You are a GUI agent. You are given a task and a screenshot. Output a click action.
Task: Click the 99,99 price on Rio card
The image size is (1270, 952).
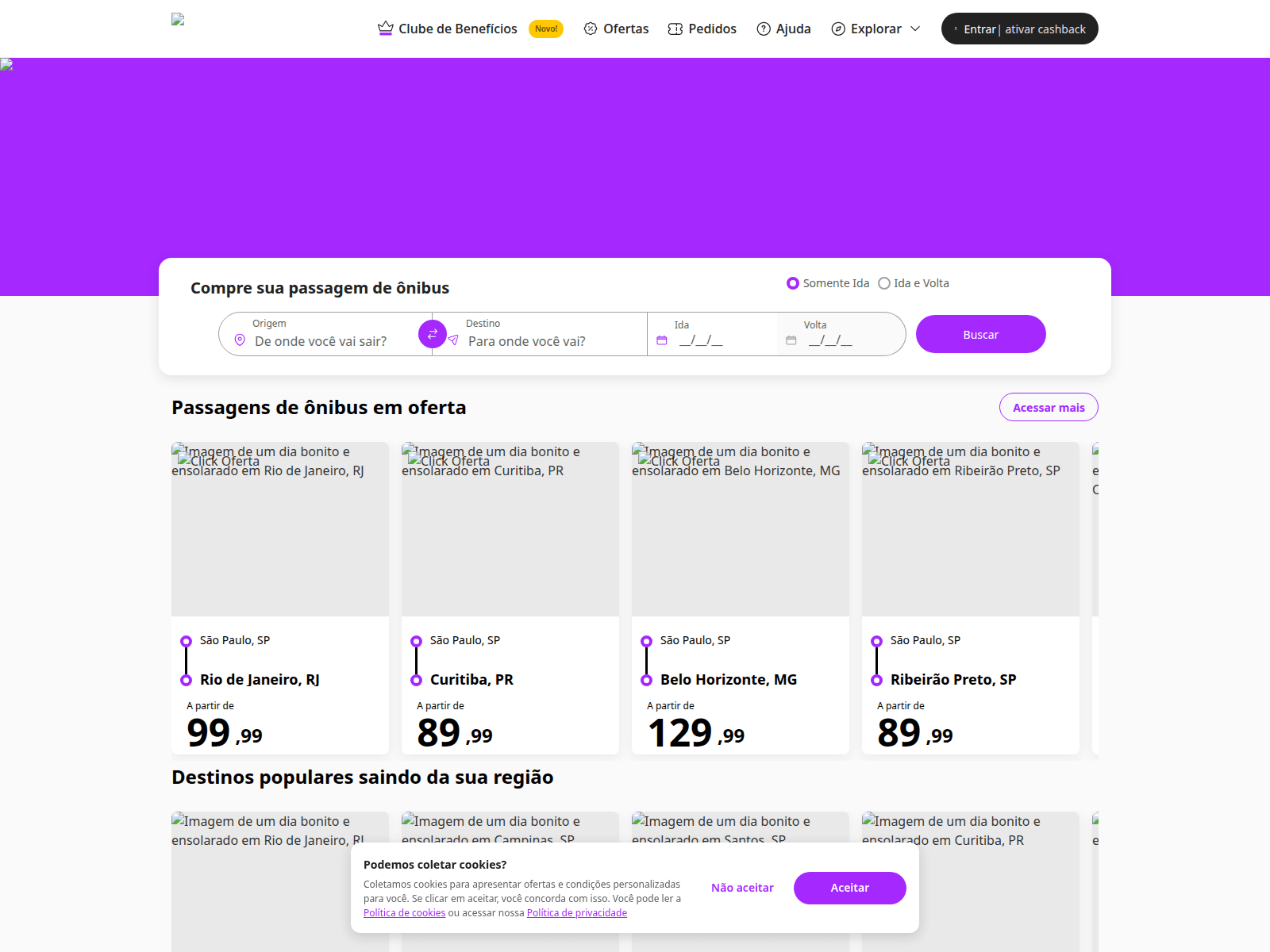point(225,733)
